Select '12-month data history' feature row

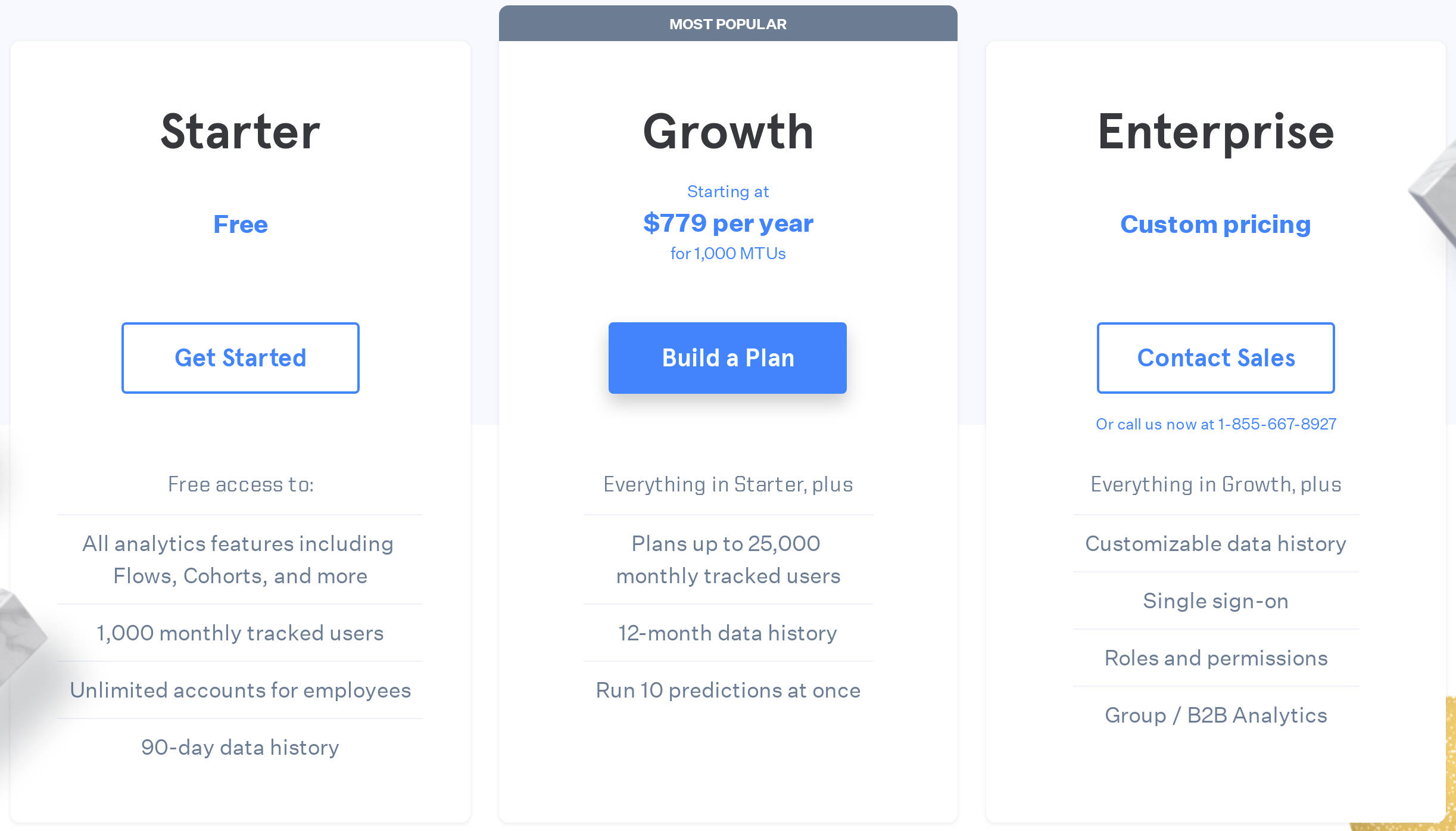click(x=727, y=633)
